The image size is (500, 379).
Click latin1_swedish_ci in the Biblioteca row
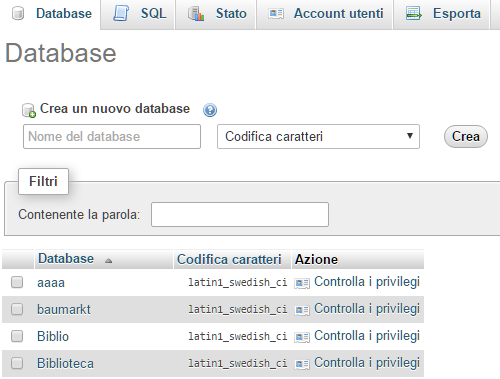pyautogui.click(x=238, y=363)
